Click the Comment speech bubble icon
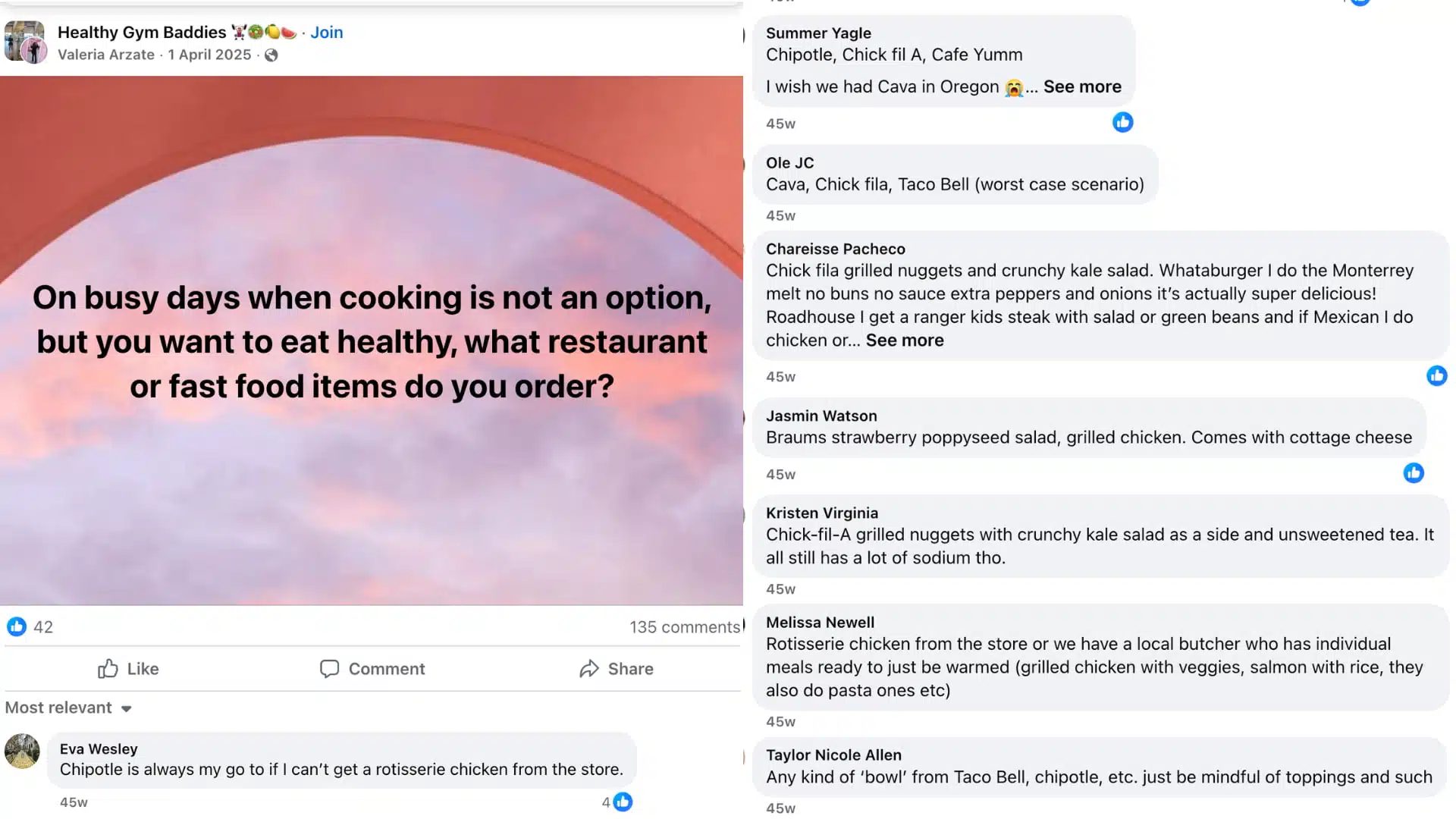Screen dimensions: 1456x819 329,669
